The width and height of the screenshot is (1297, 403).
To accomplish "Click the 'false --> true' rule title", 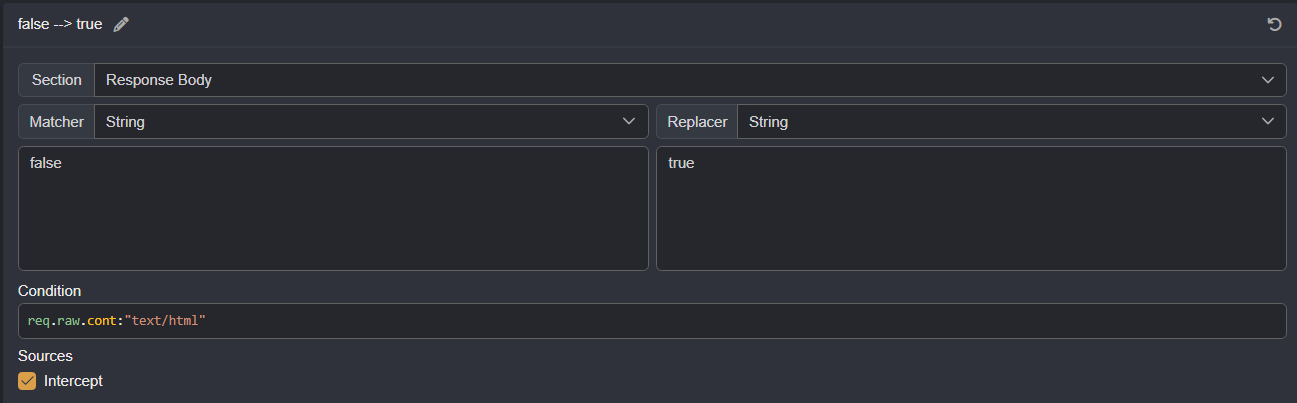I will [60, 24].
